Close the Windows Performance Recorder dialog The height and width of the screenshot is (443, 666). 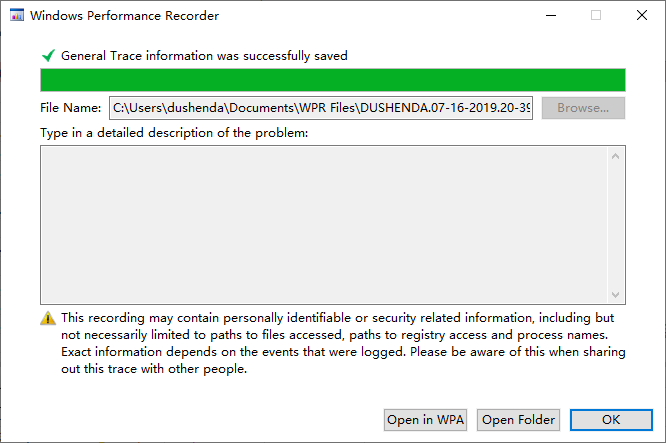[x=642, y=16]
